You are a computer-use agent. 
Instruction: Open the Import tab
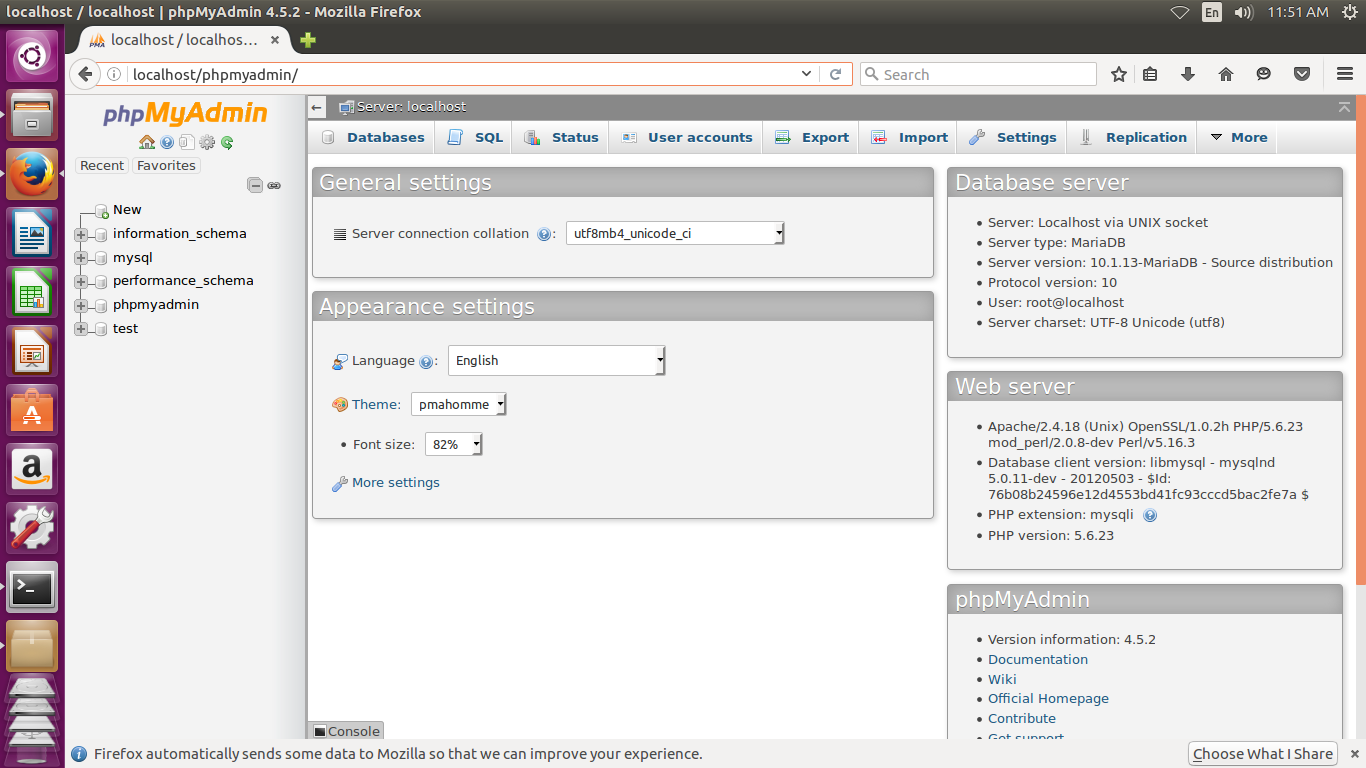[x=909, y=138]
